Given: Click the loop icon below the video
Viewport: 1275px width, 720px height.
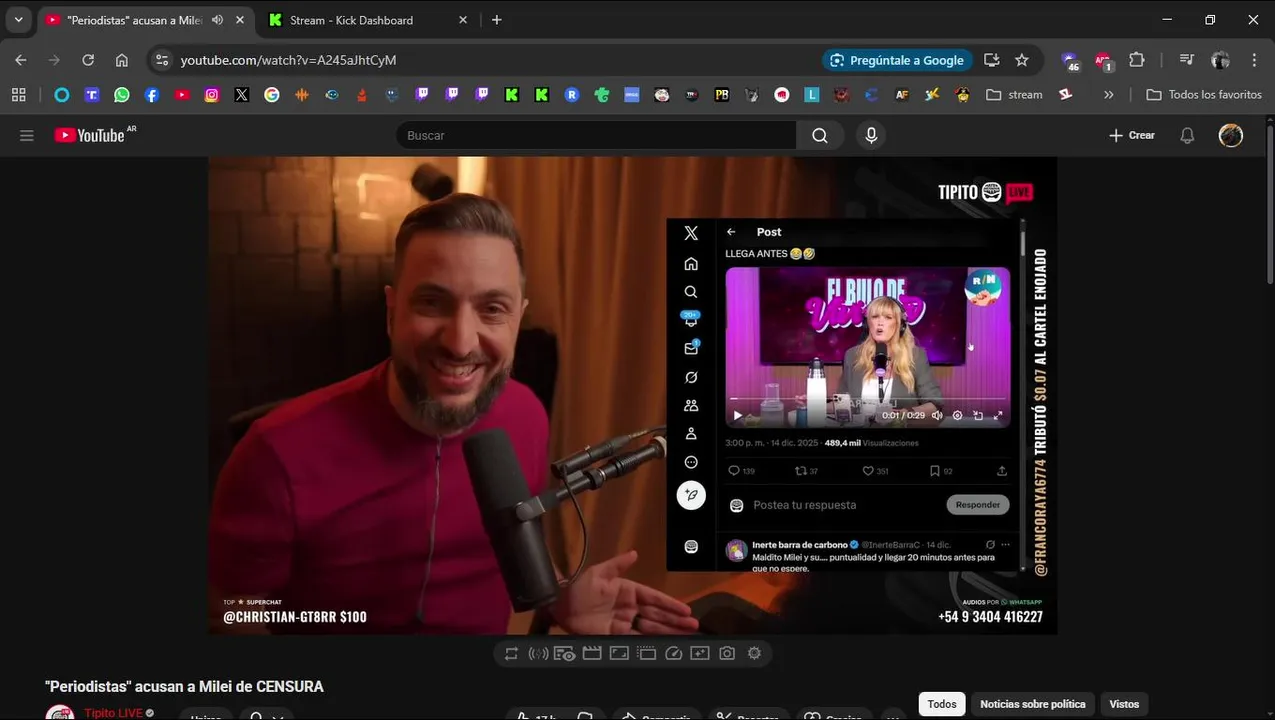Looking at the screenshot, I should (512, 653).
